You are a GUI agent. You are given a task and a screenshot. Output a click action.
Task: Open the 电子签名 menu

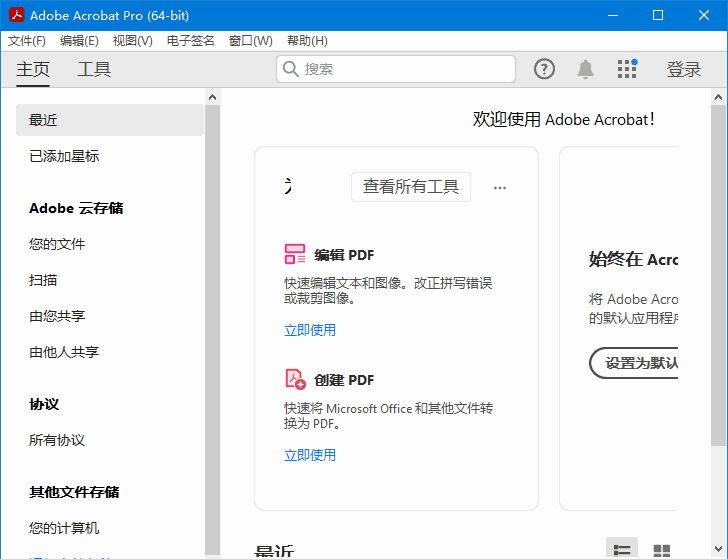click(190, 41)
